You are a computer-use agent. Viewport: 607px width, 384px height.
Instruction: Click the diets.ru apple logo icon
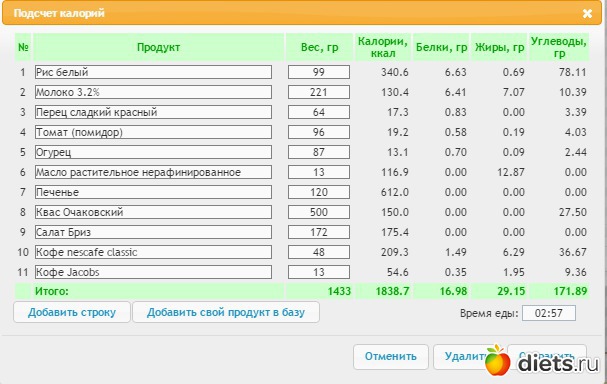[x=497, y=360]
